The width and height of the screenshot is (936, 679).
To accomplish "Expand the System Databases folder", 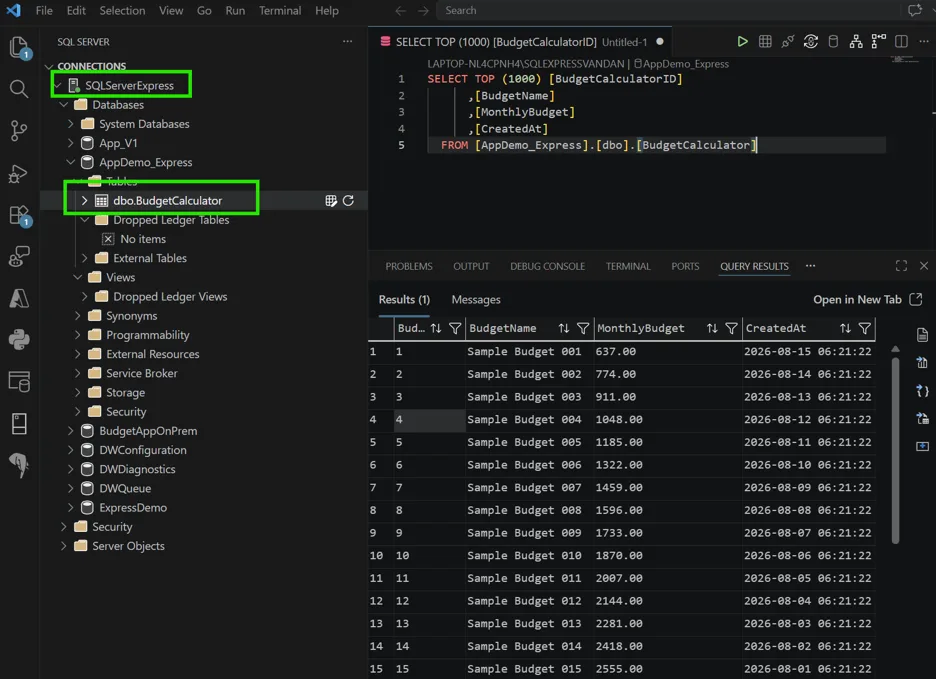I will [70, 124].
